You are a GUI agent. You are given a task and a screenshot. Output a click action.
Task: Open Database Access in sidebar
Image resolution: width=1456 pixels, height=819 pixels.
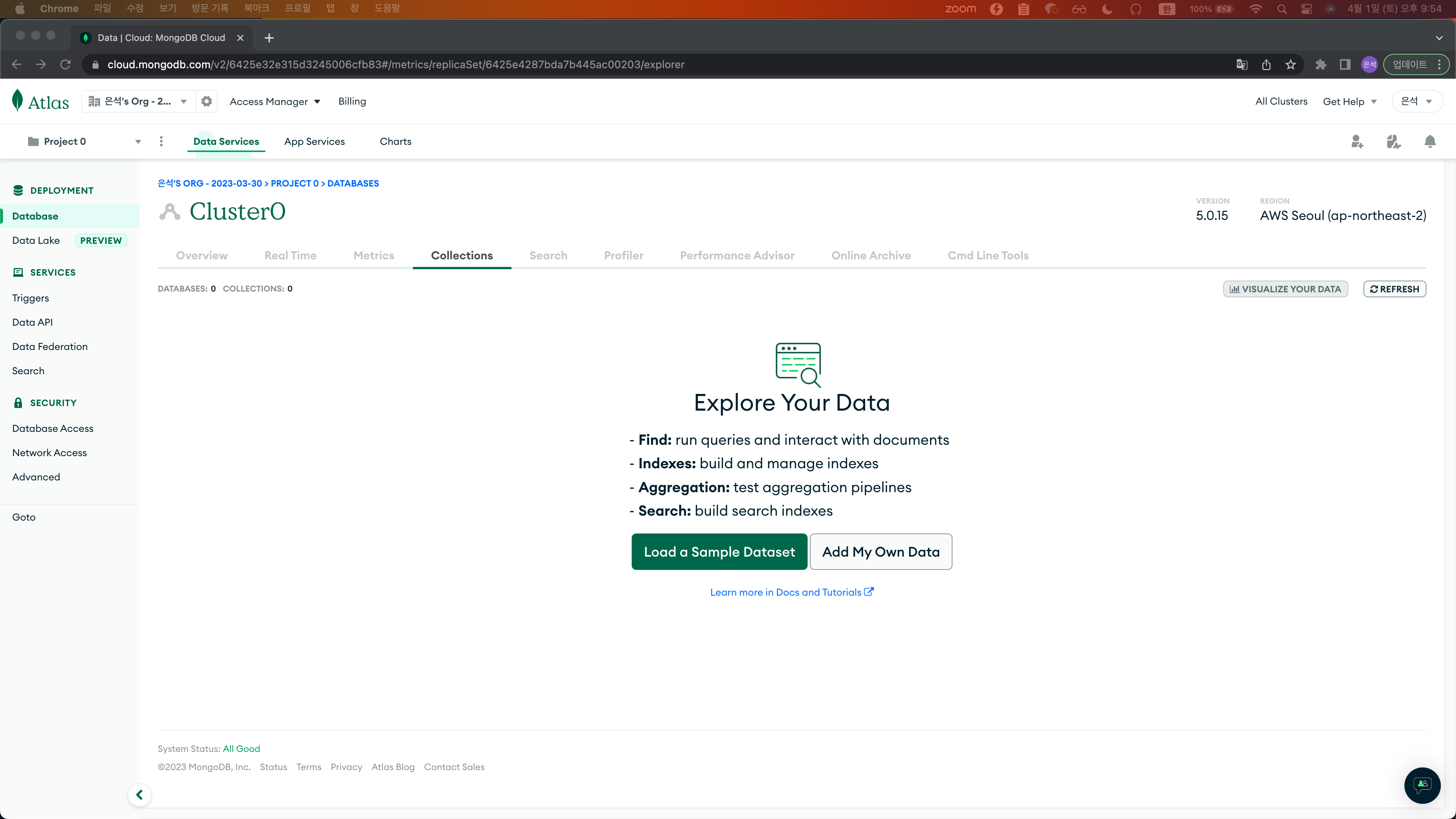click(53, 428)
